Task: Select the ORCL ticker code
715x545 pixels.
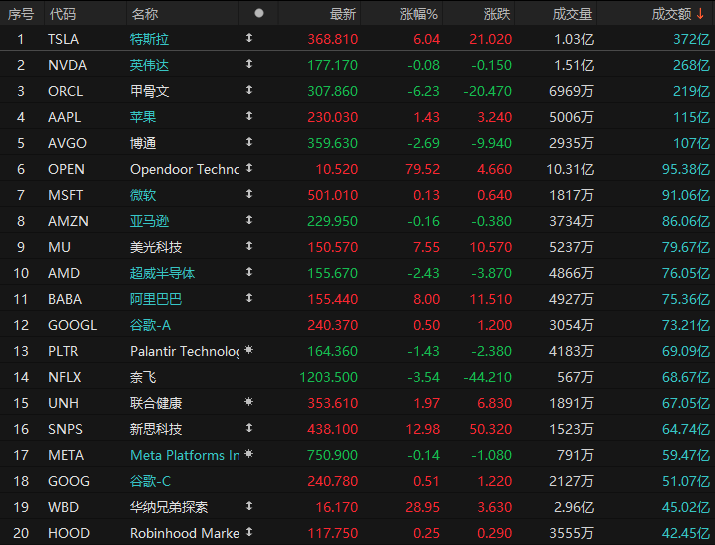Action: (x=66, y=91)
